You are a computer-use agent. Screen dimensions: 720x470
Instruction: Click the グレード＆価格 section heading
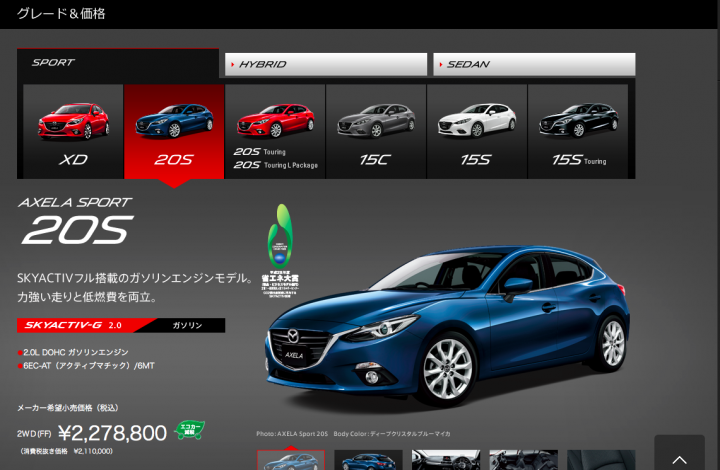[x=61, y=14]
